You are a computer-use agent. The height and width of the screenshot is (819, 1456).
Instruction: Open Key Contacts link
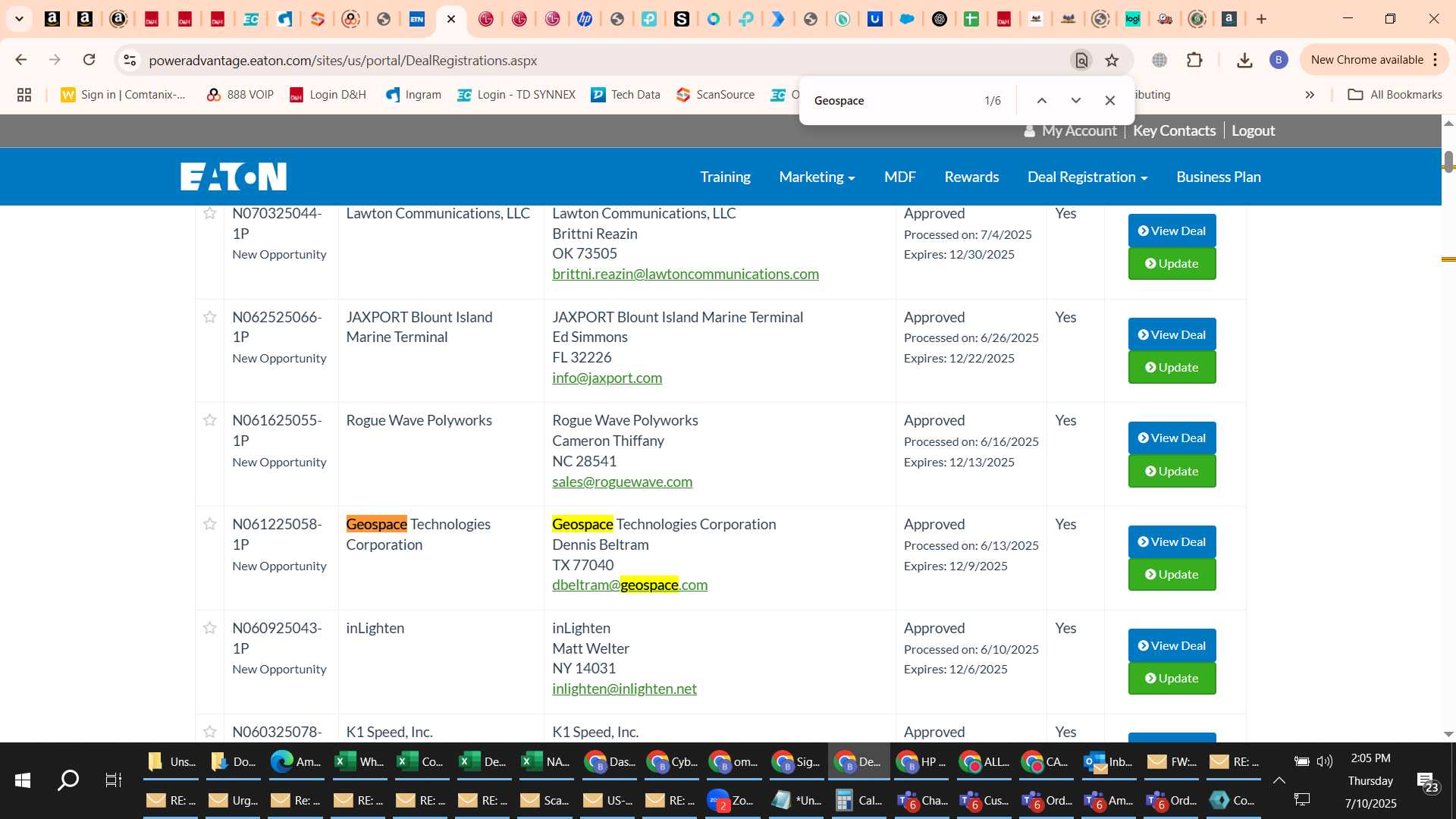click(1174, 130)
